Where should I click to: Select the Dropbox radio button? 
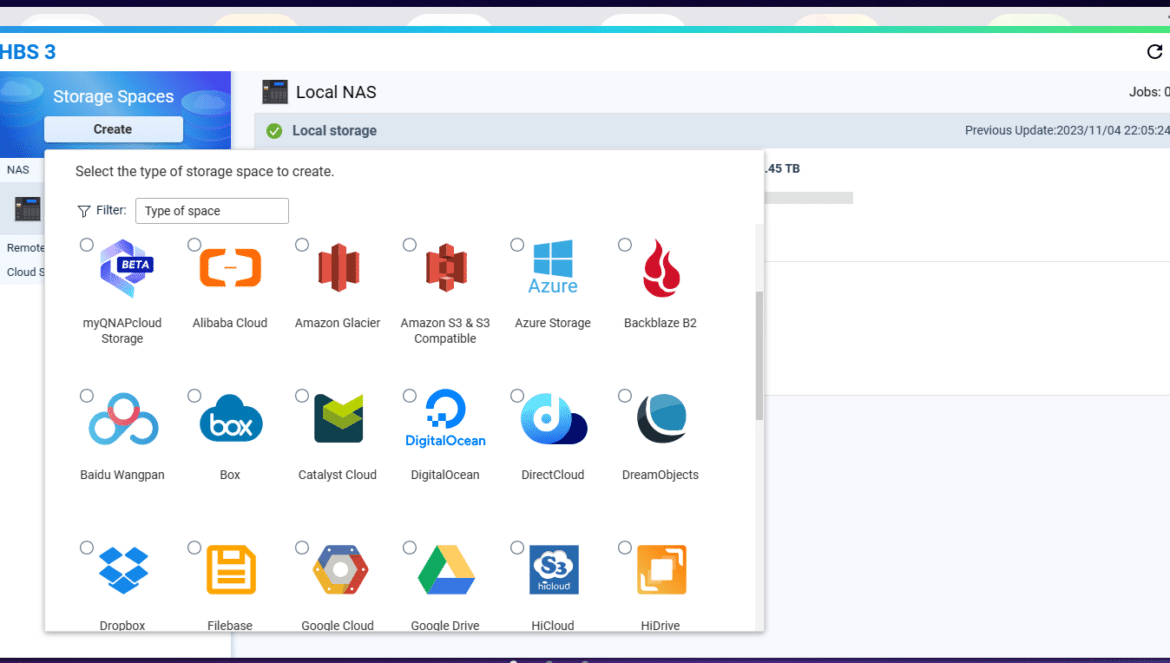click(x=87, y=547)
